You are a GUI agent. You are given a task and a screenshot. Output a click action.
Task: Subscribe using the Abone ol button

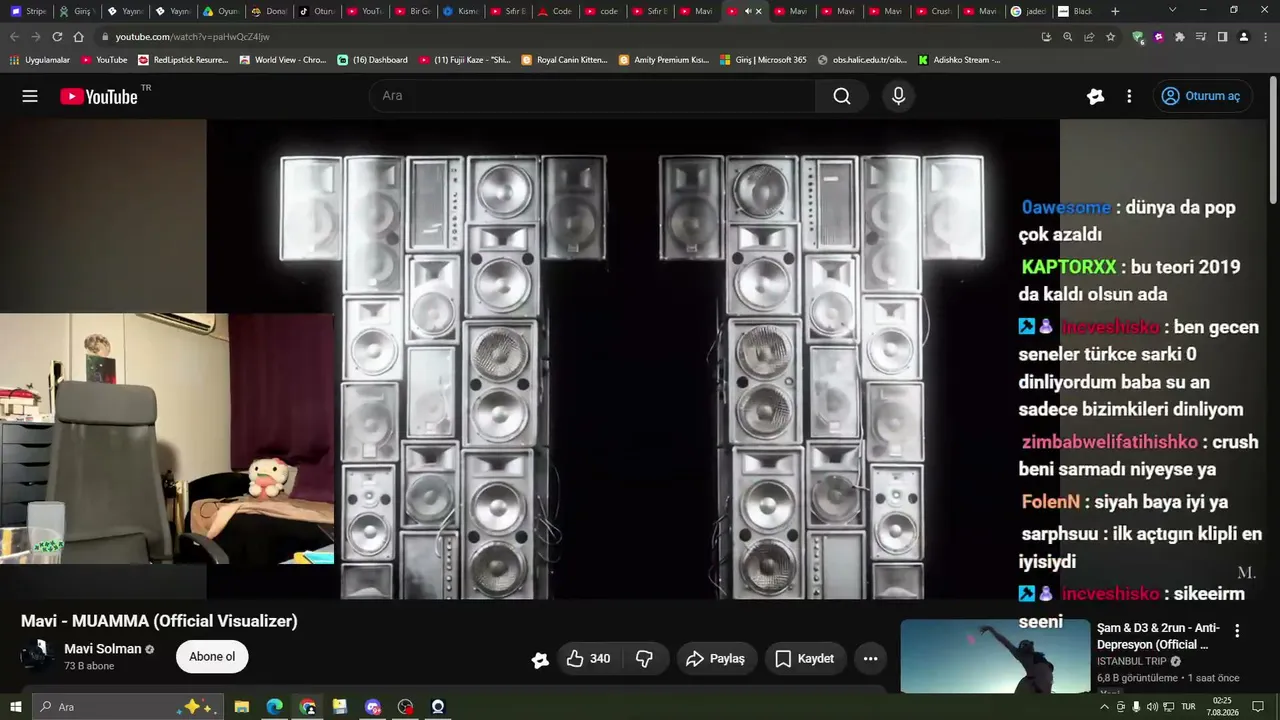[x=212, y=657]
